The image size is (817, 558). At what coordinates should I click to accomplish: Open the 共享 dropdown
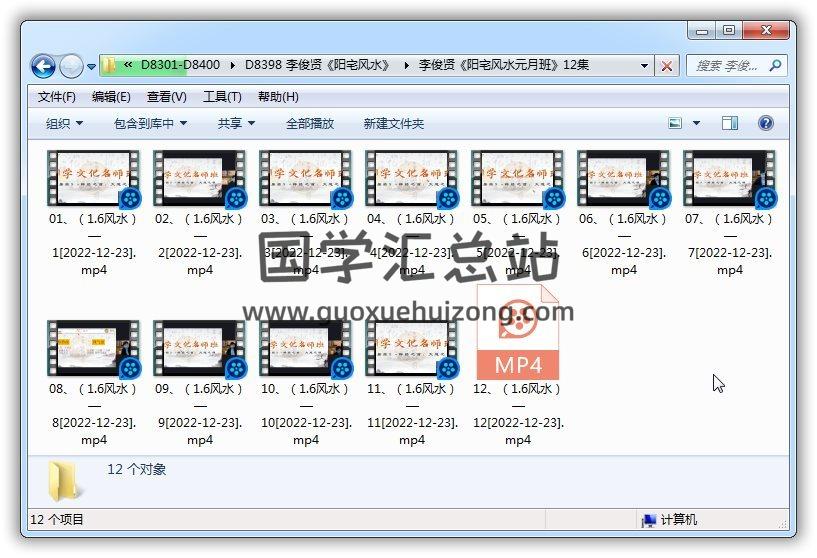point(236,123)
